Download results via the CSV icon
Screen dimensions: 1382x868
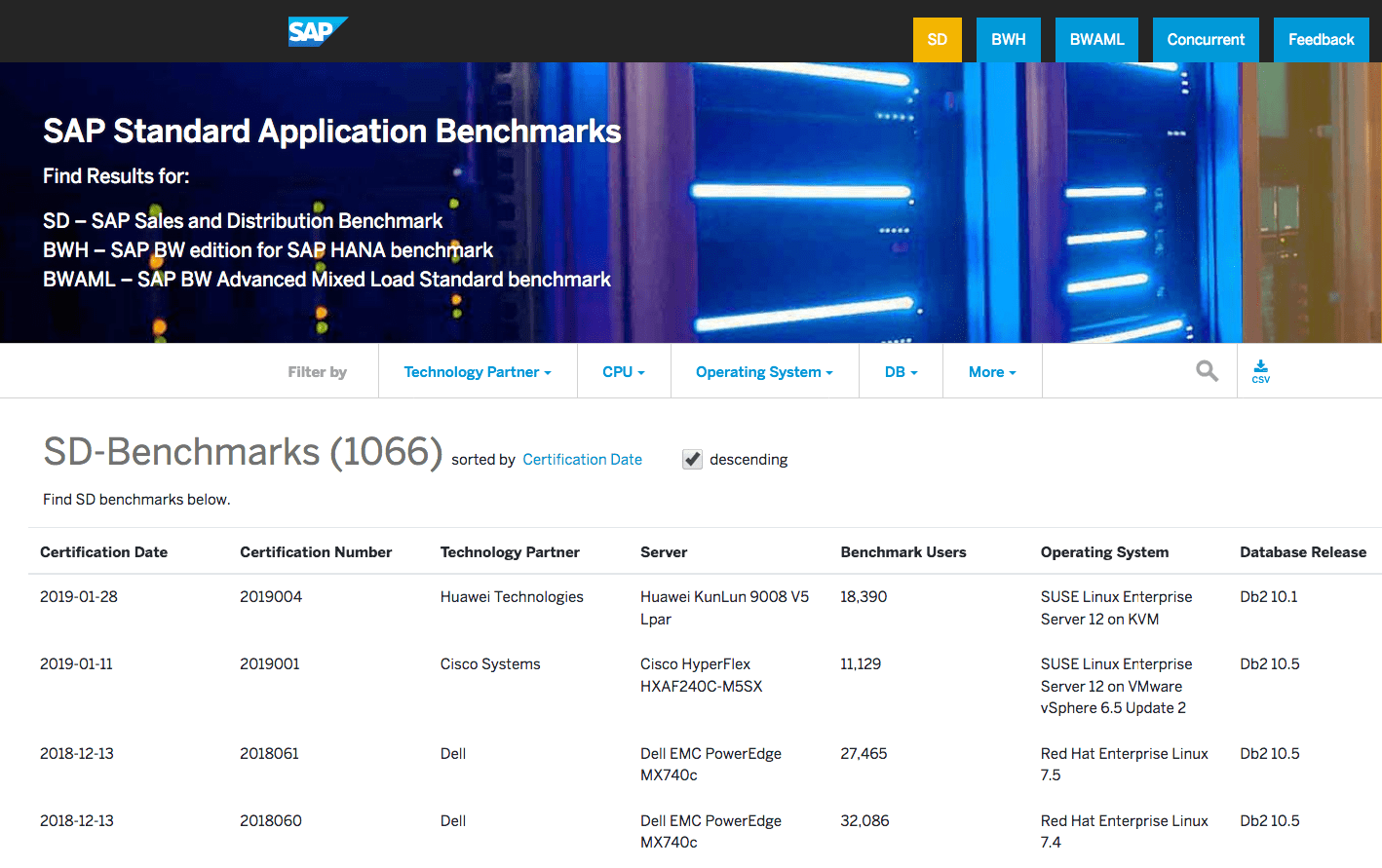tap(1260, 371)
